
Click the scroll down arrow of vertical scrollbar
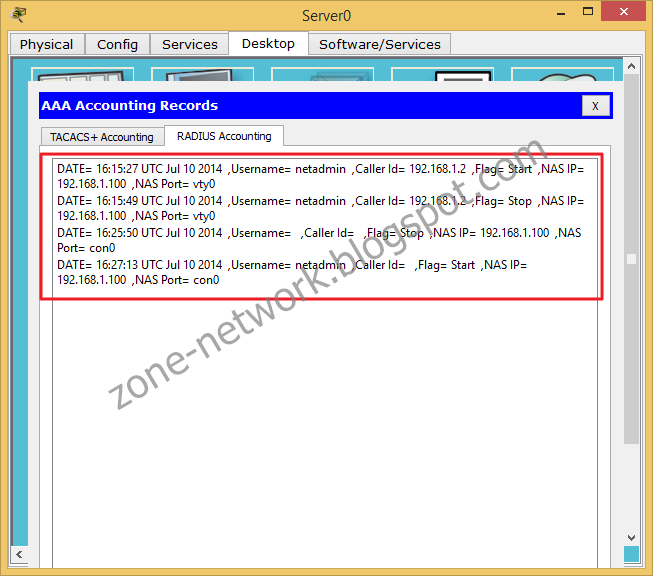click(631, 538)
